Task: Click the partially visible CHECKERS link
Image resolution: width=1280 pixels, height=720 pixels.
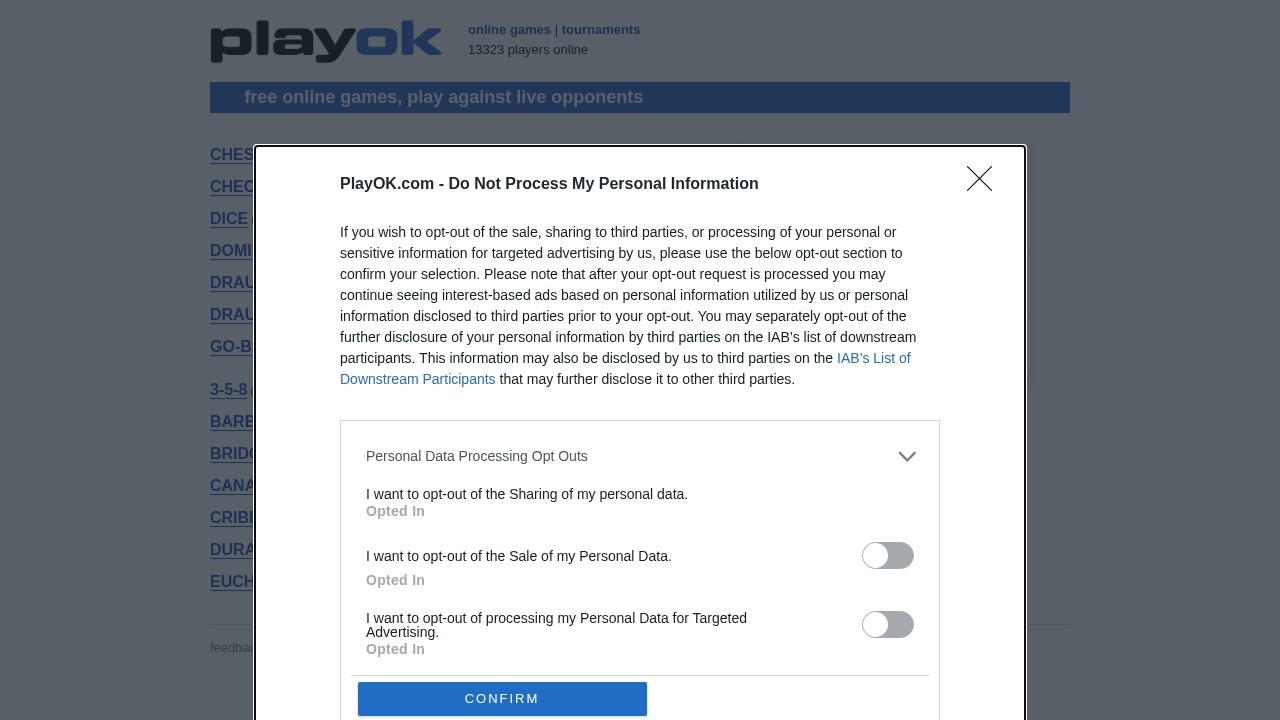Action: 231,187
